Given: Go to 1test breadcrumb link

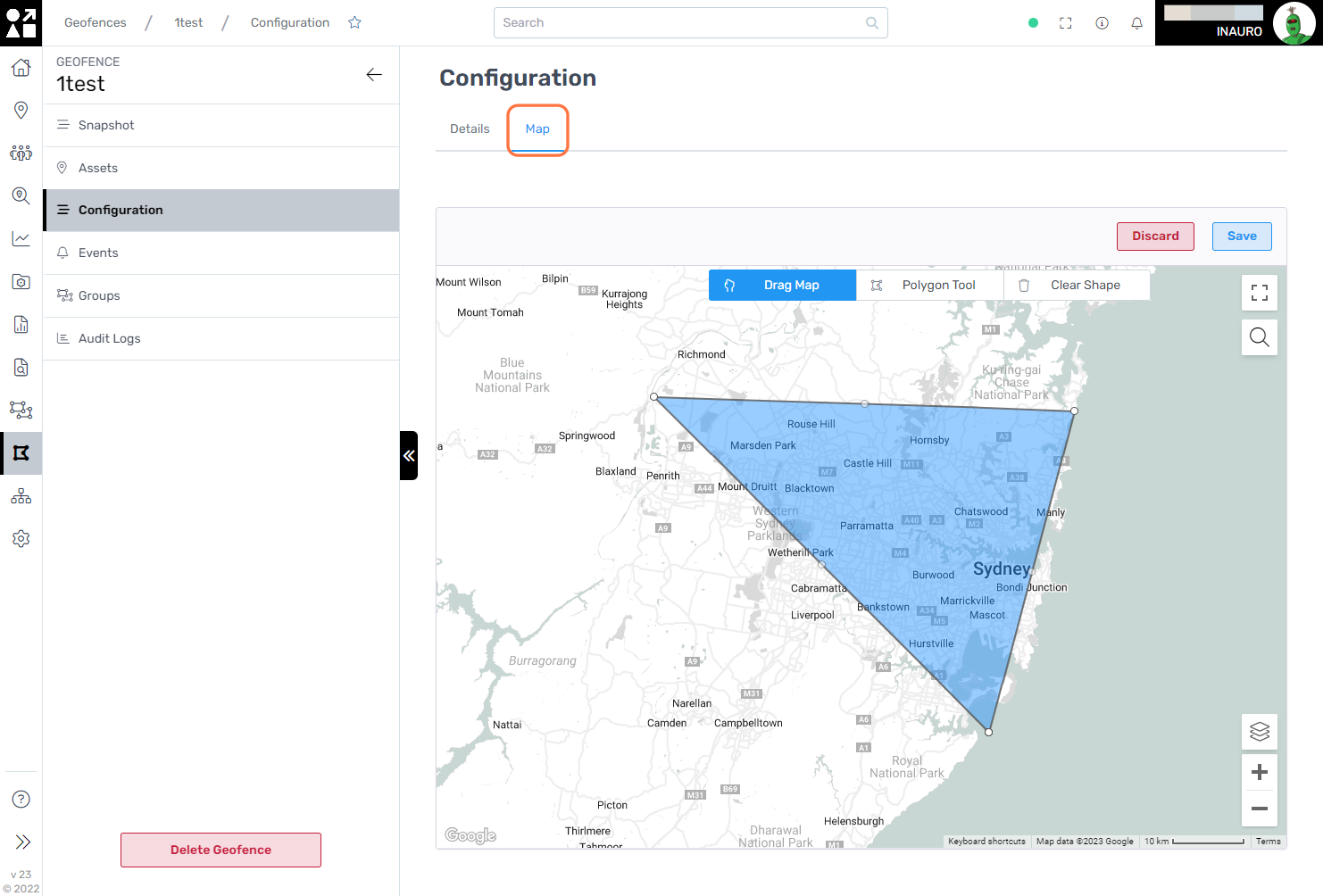Looking at the screenshot, I should click(188, 23).
